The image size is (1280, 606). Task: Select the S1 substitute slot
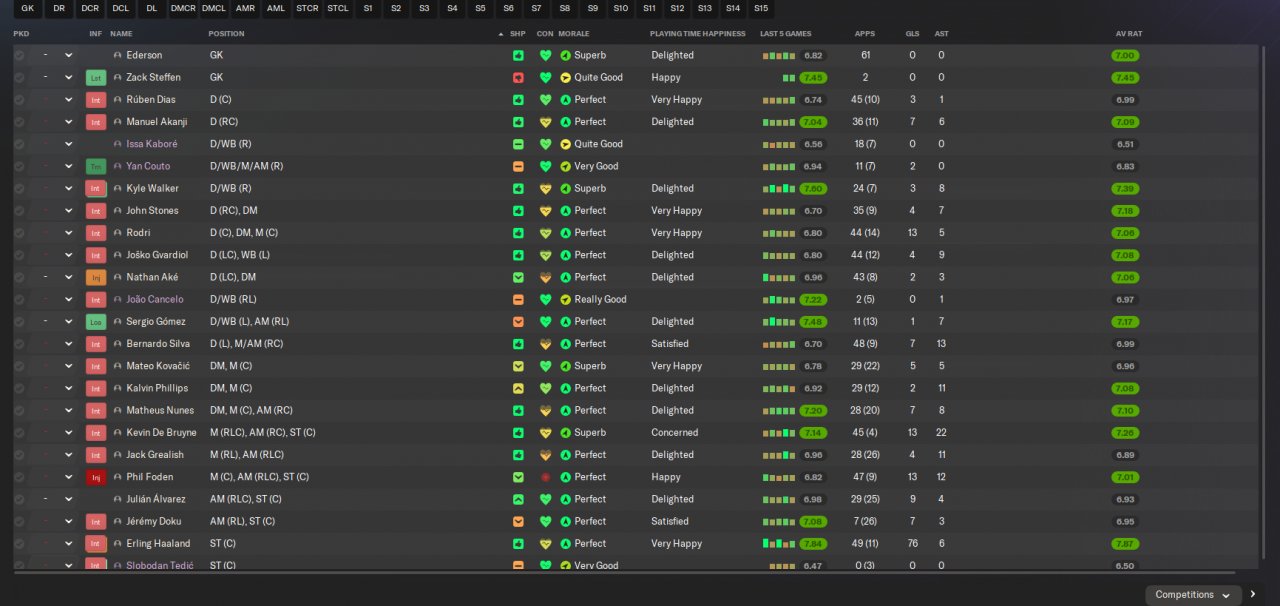point(369,8)
